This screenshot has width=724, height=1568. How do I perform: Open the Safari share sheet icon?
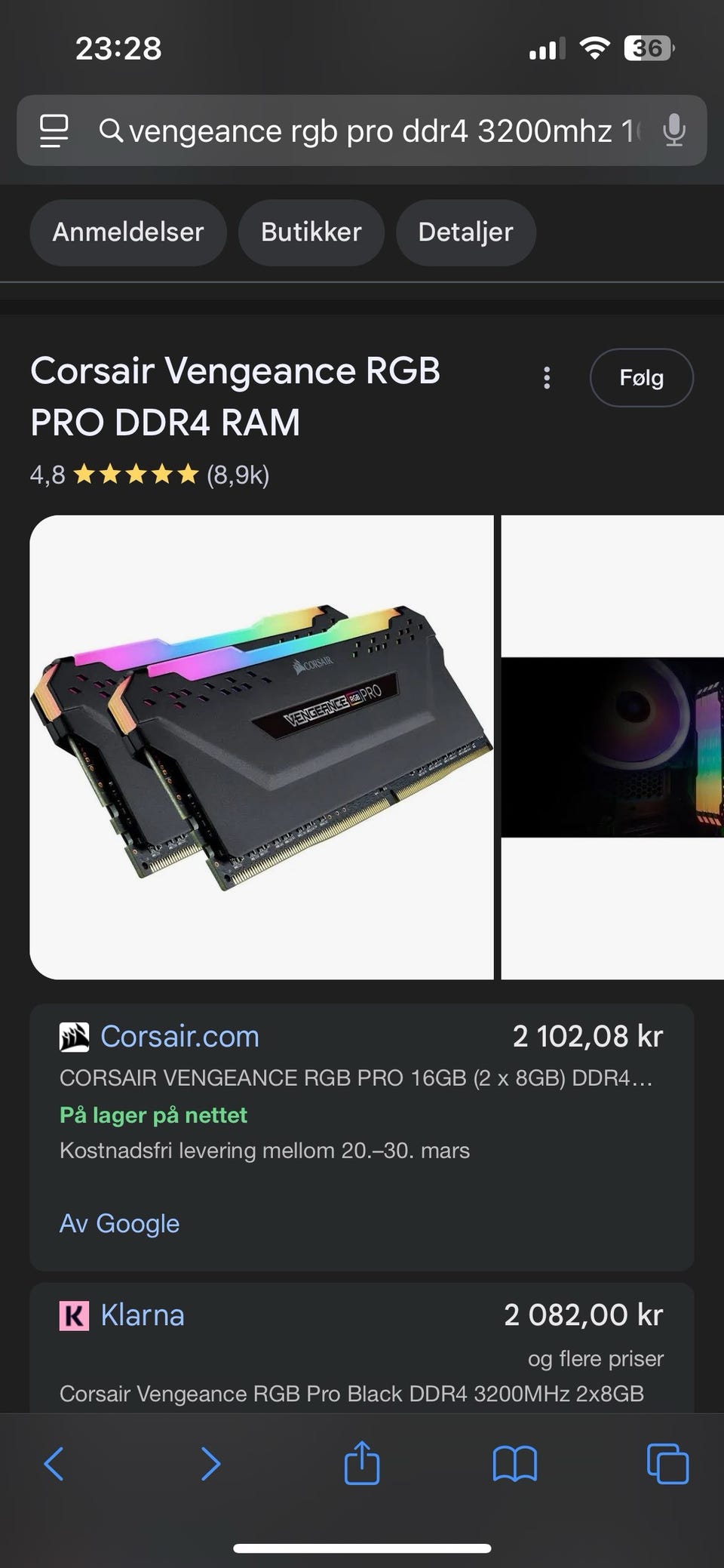click(x=362, y=1462)
